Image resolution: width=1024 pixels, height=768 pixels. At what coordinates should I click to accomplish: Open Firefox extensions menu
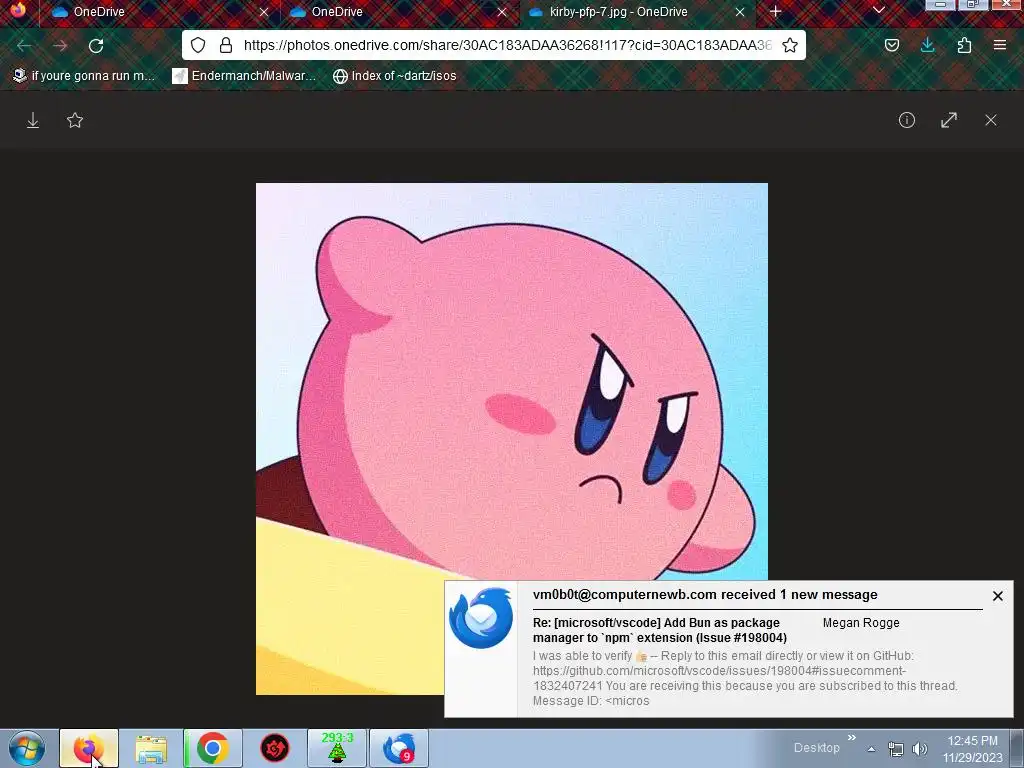pos(964,45)
